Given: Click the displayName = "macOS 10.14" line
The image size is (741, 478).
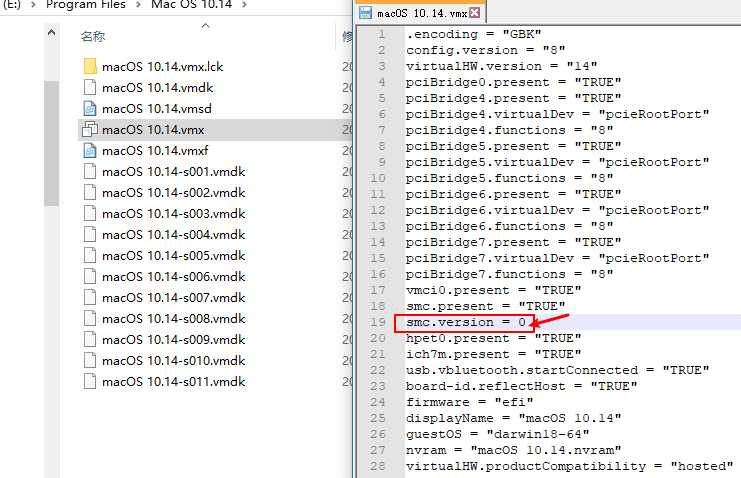Looking at the screenshot, I should (513, 418).
